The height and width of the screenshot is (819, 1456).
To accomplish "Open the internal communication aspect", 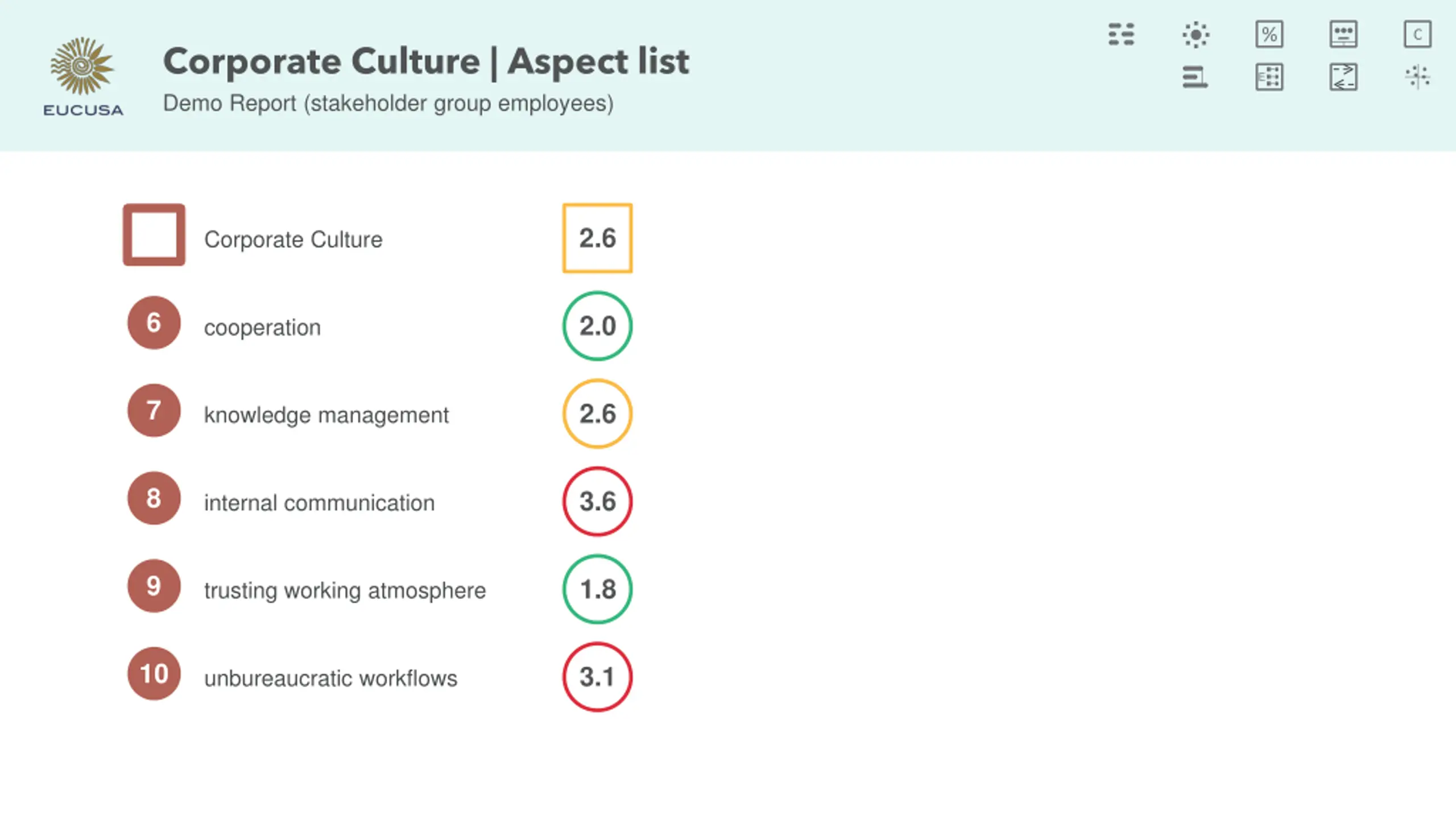I will (x=319, y=503).
